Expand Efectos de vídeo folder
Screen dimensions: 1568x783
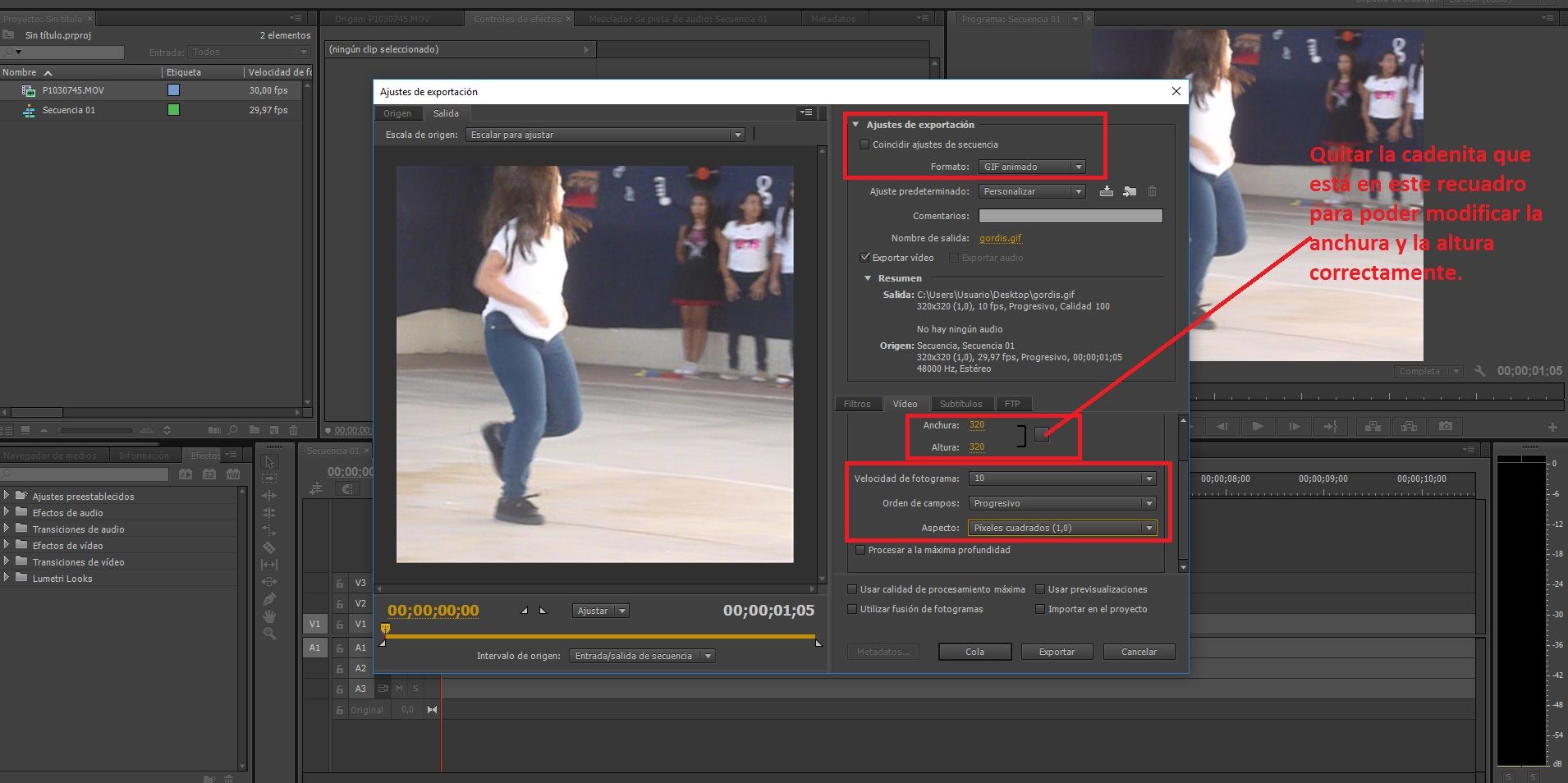tap(7, 545)
